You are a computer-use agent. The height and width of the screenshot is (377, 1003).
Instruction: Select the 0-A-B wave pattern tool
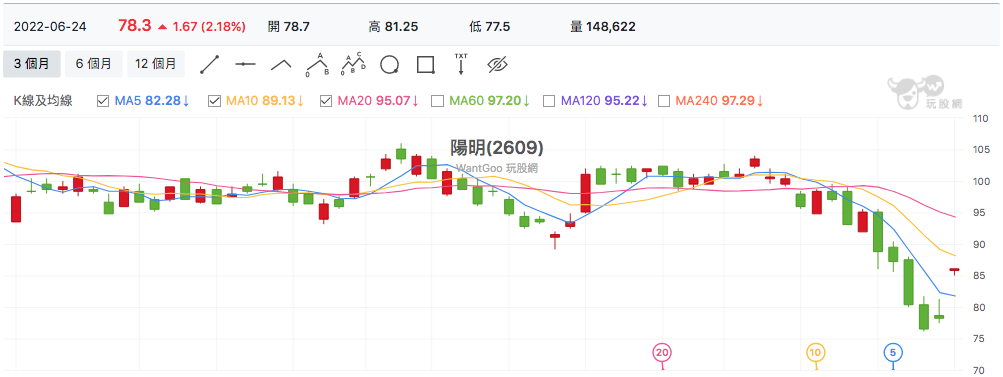tap(317, 65)
